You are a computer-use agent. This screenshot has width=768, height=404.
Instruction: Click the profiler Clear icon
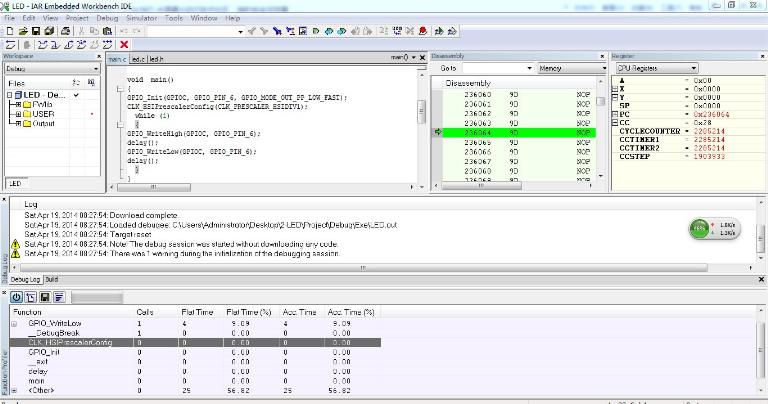[x=31, y=297]
